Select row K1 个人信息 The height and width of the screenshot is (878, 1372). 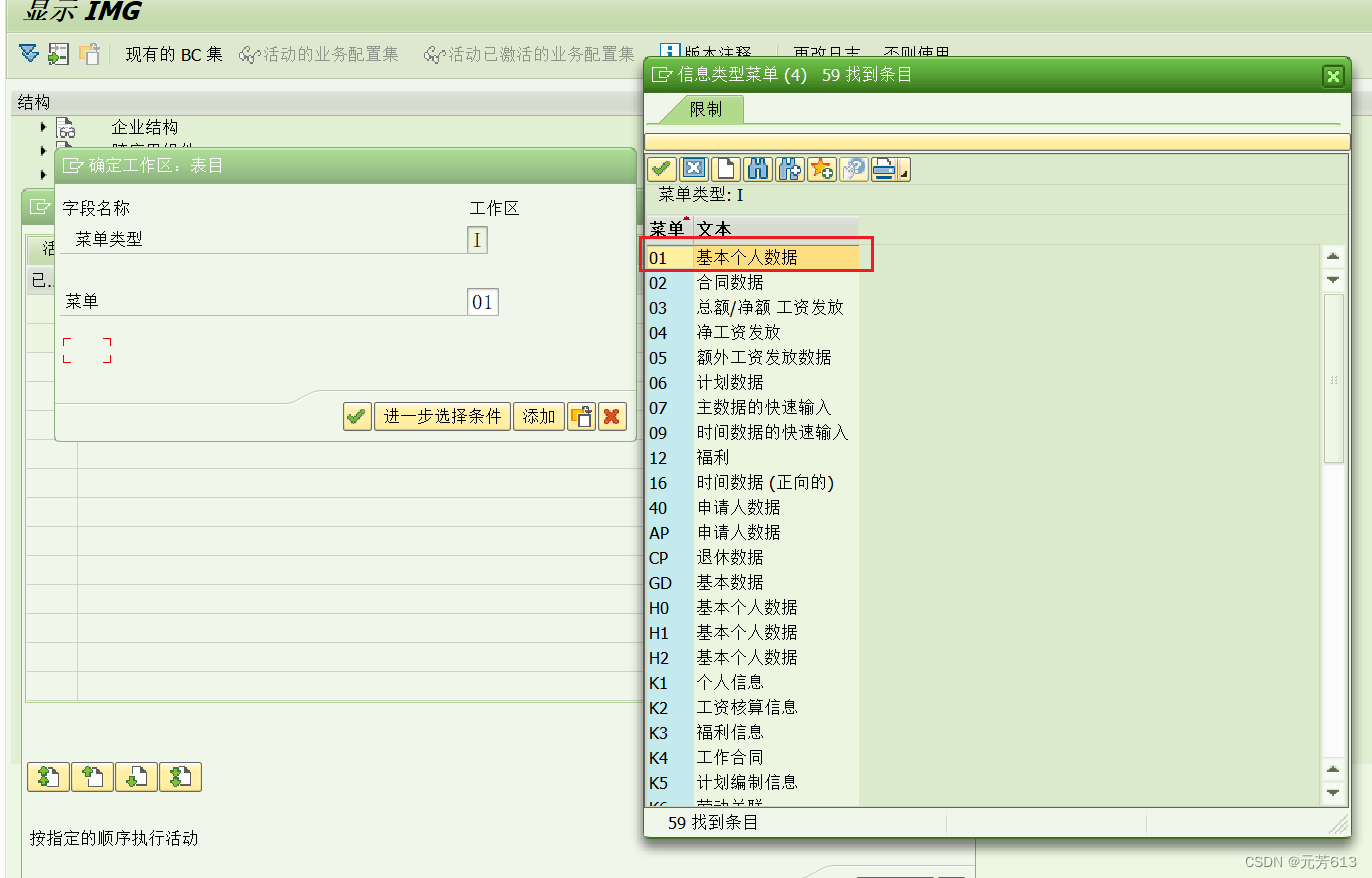pos(752,683)
